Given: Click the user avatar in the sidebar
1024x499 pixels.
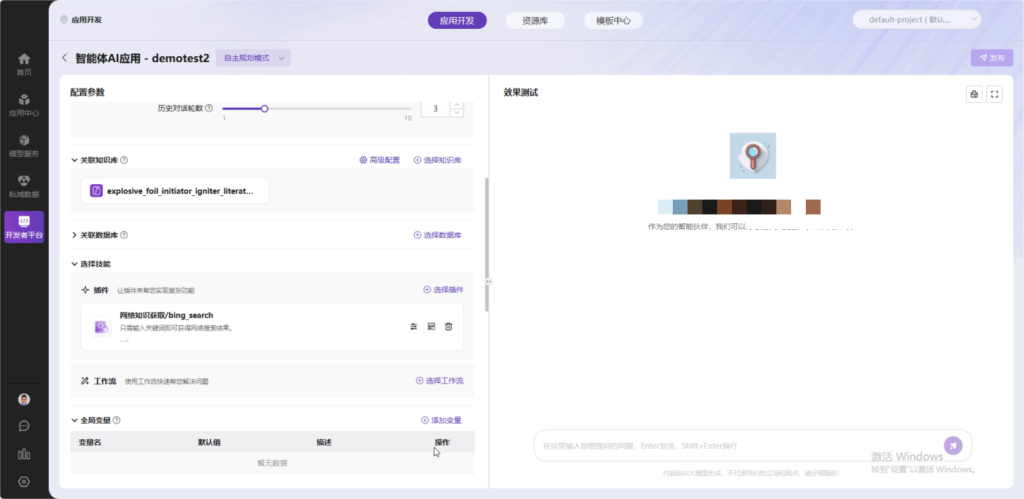Looking at the screenshot, I should tap(24, 400).
